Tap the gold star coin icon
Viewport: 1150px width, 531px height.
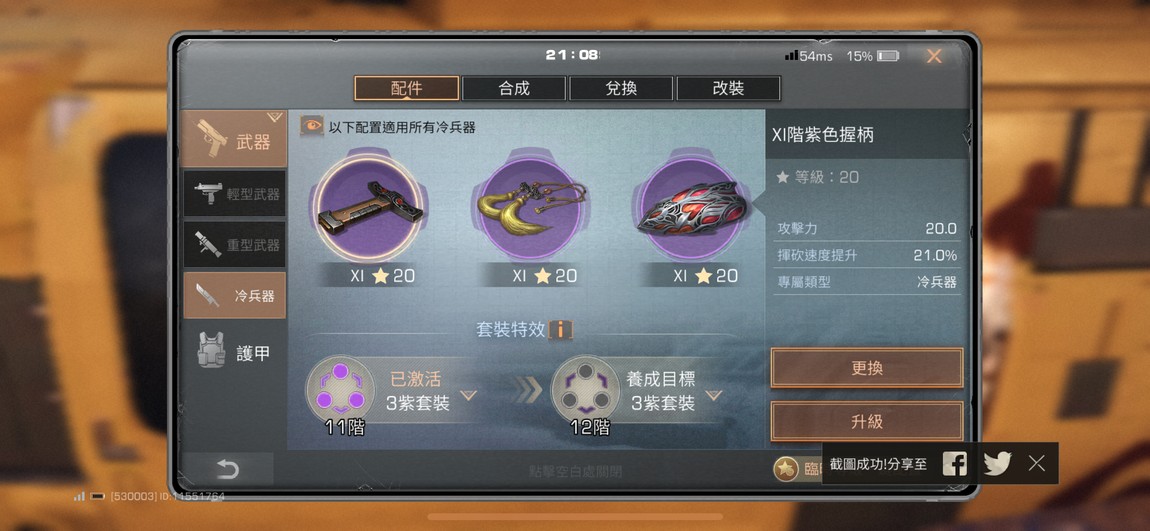coord(785,469)
